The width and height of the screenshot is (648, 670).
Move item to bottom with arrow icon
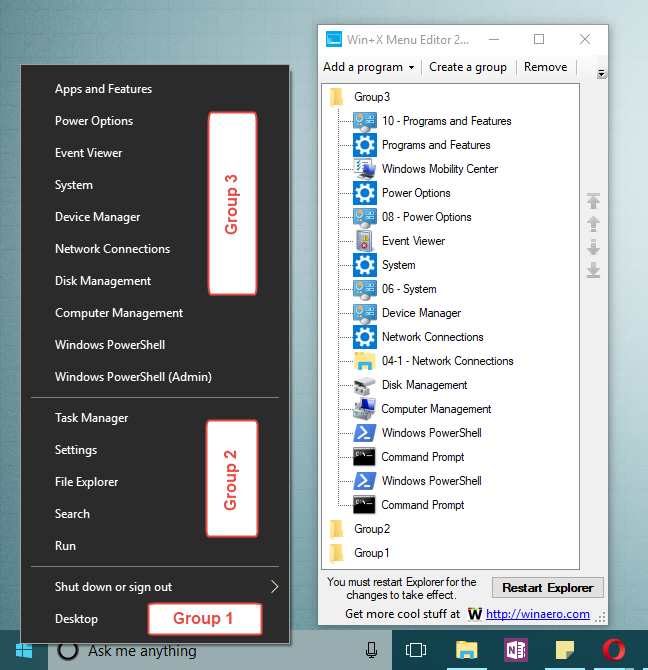(593, 270)
